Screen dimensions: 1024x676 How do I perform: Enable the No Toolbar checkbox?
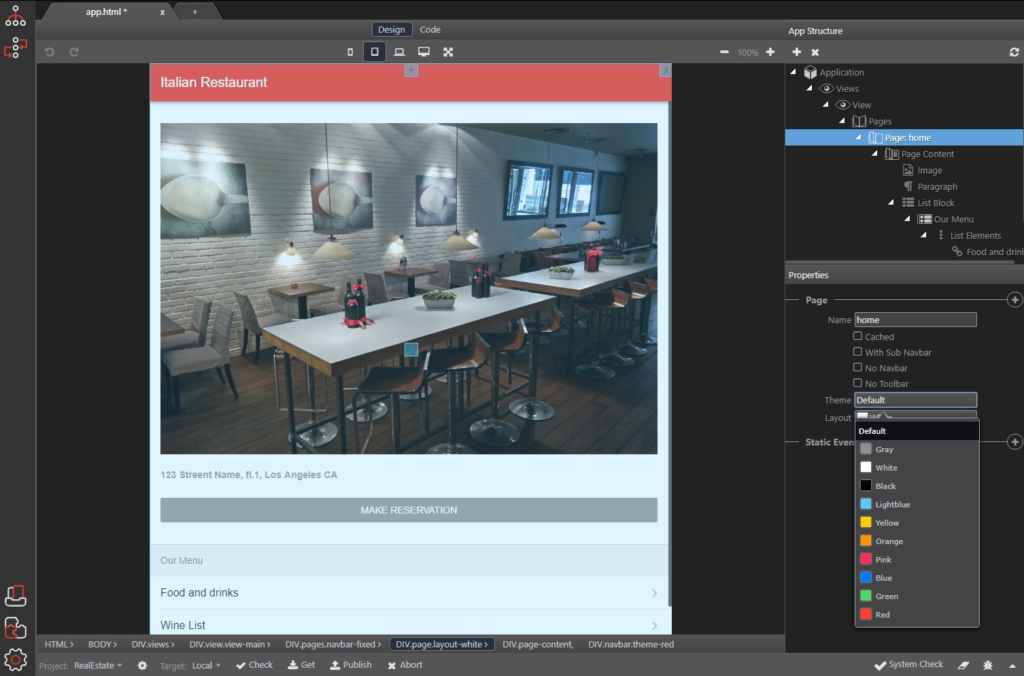[x=858, y=383]
